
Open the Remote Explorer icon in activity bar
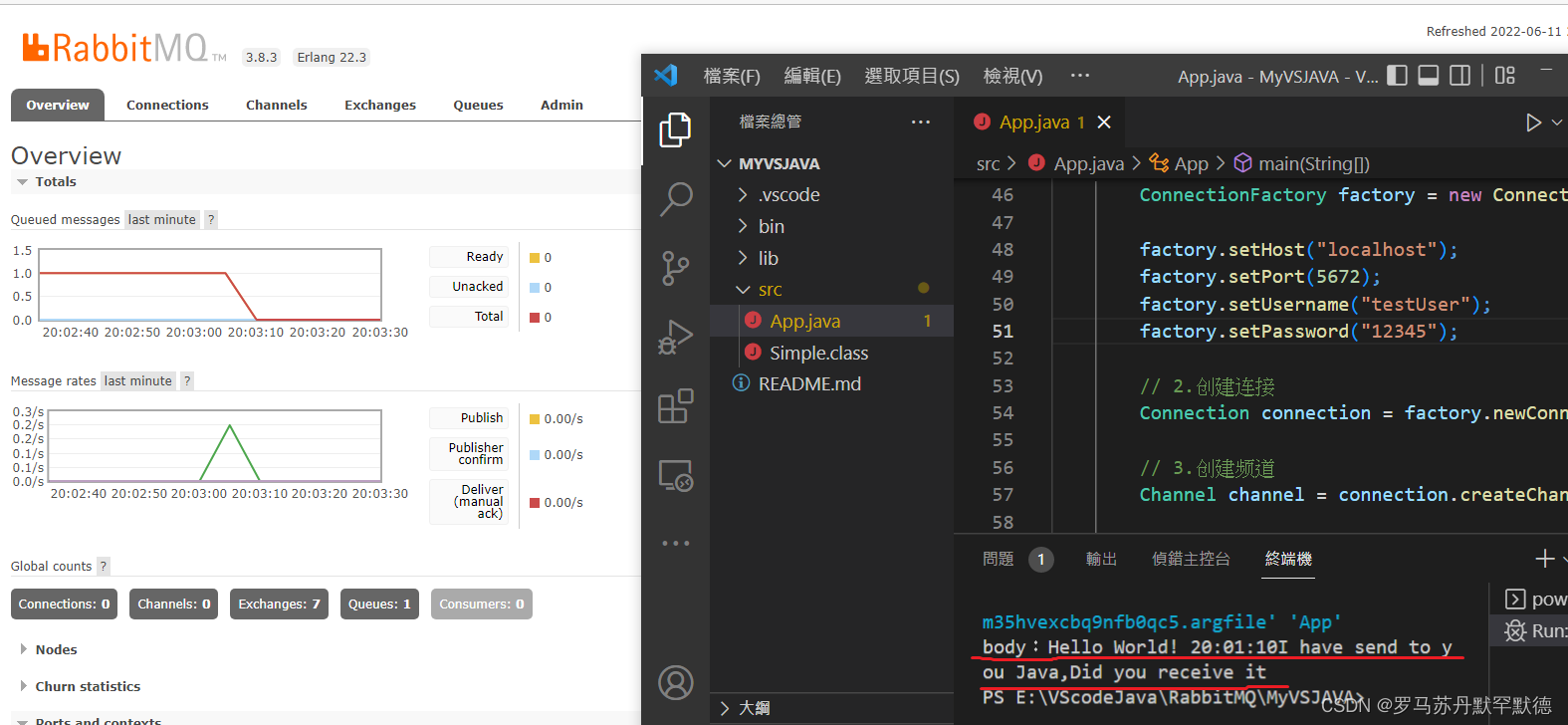pyautogui.click(x=676, y=475)
